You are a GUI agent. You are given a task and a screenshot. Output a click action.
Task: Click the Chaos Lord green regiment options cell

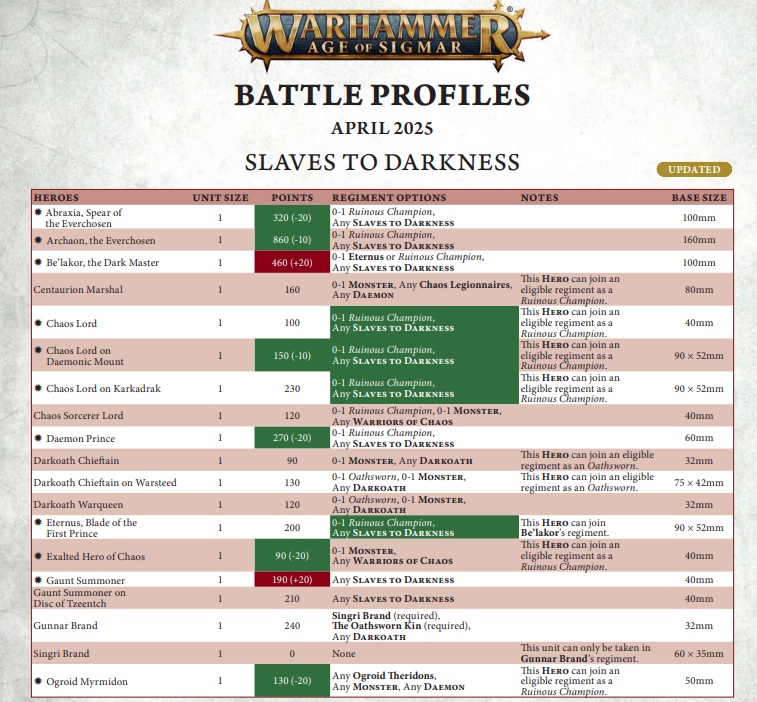click(424, 322)
